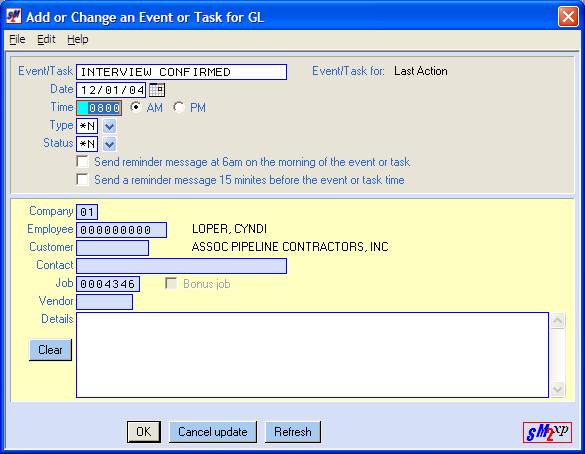Enable the 15 minutes before reminder checkbox
The image size is (585, 454).
coord(82,179)
